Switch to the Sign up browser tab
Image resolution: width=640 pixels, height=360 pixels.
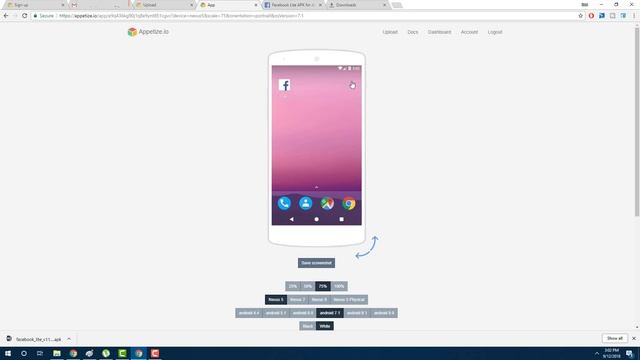pyautogui.click(x=34, y=5)
